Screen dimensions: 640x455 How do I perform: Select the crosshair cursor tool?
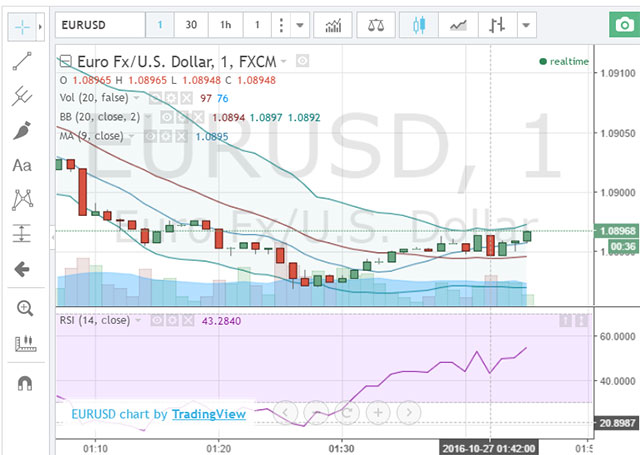22,27
